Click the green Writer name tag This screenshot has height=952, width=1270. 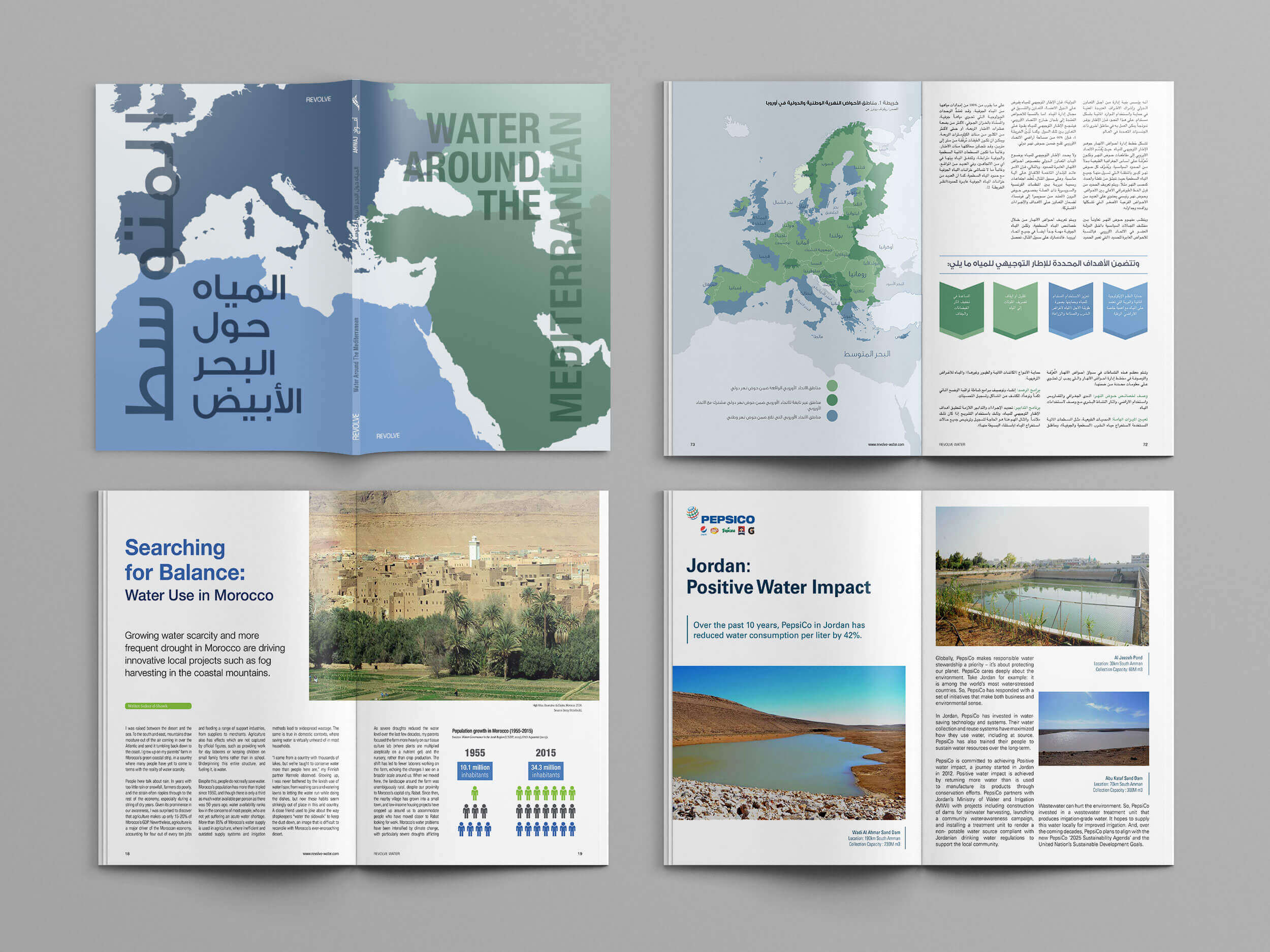[158, 706]
